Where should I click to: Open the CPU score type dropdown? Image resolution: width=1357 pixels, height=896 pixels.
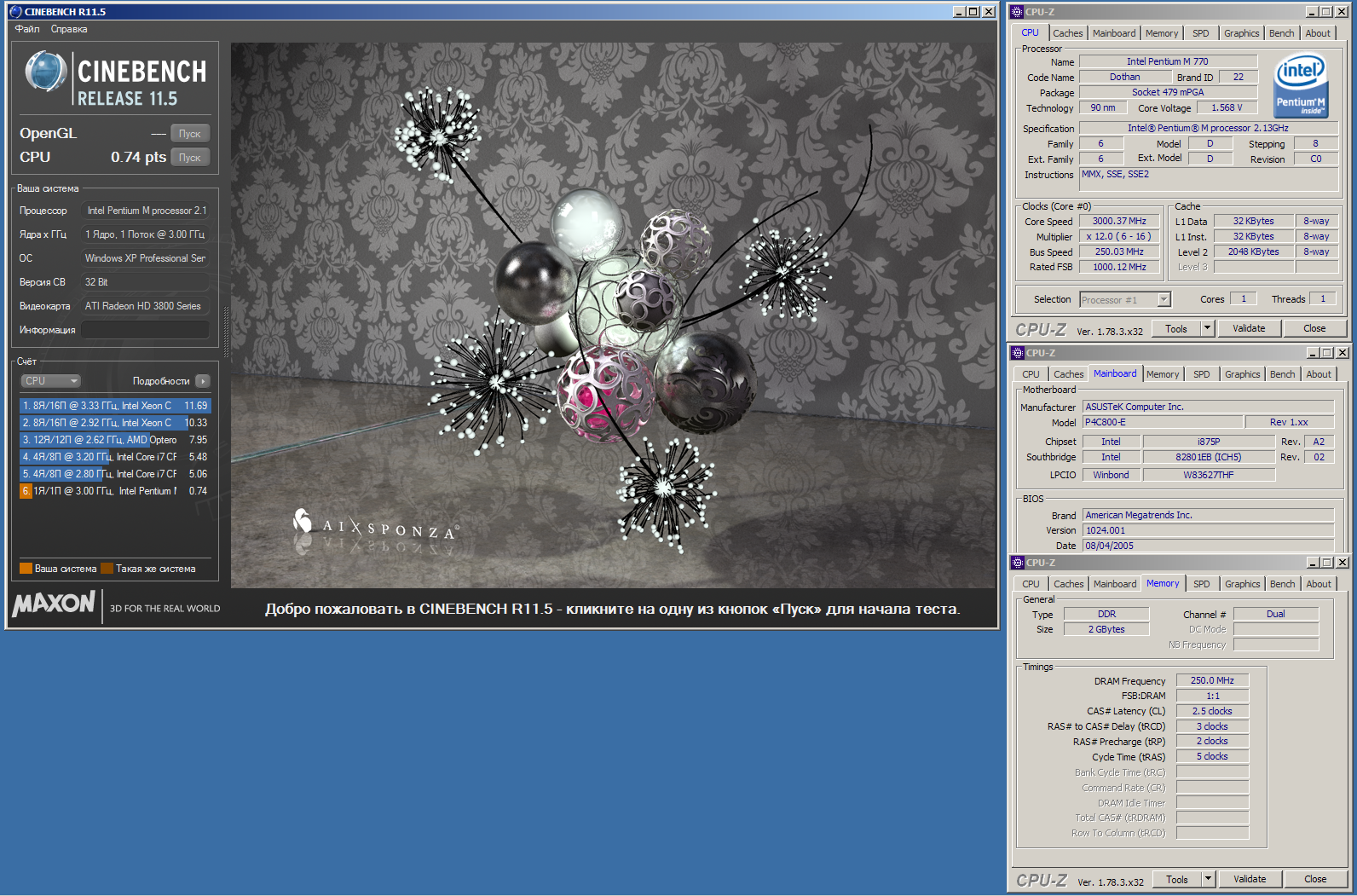pos(51,381)
